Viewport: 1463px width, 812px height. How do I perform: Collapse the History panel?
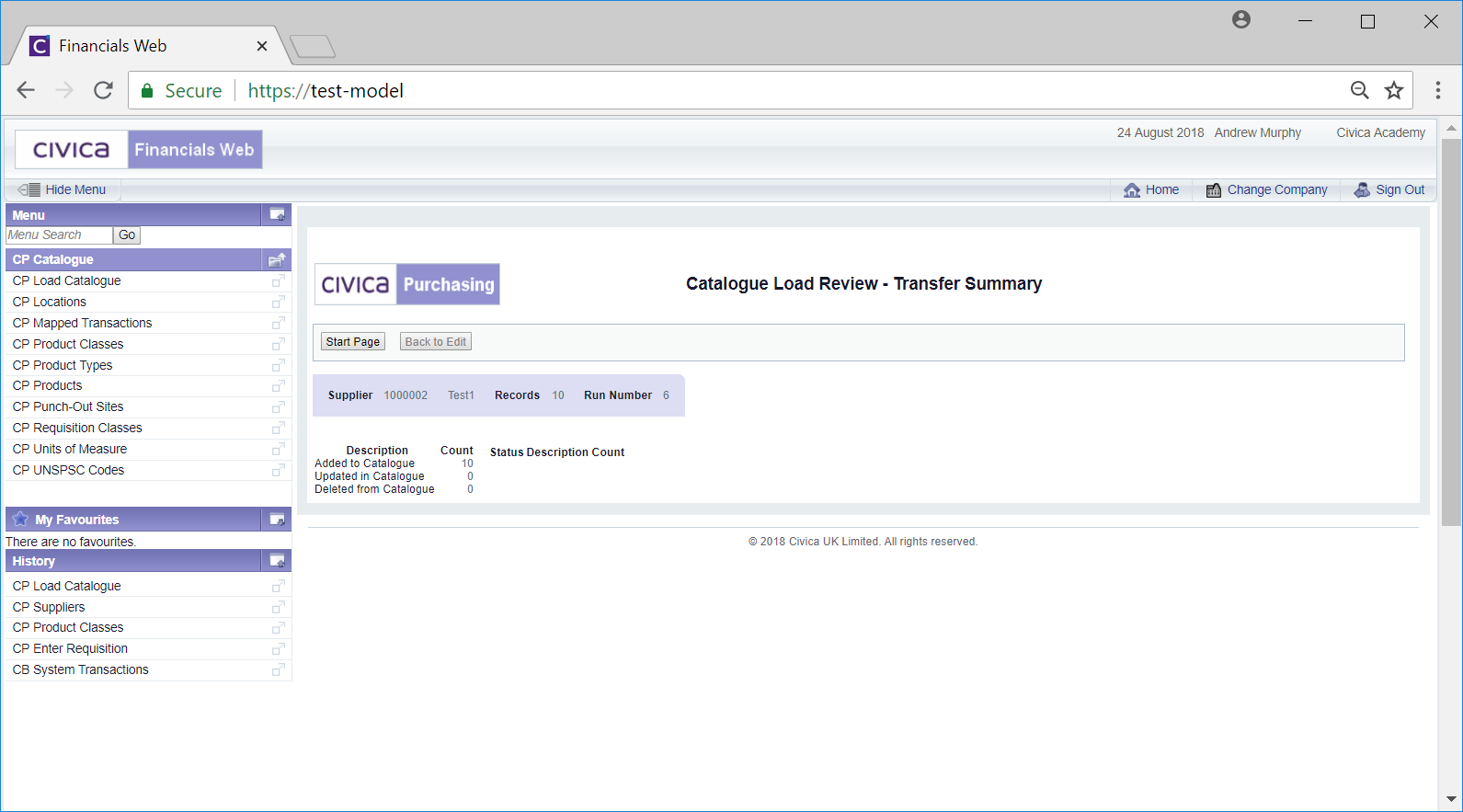[277, 561]
